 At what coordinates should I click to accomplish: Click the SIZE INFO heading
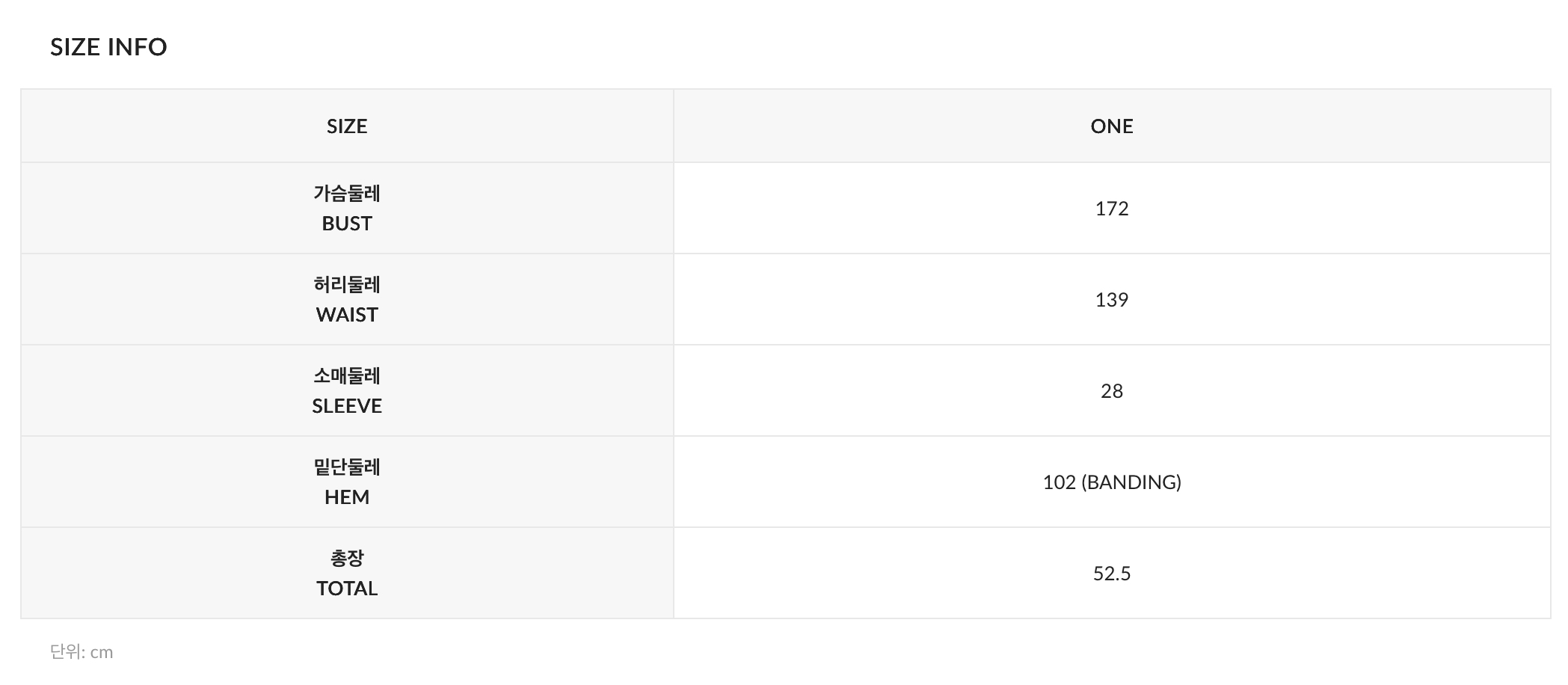pyautogui.click(x=108, y=47)
